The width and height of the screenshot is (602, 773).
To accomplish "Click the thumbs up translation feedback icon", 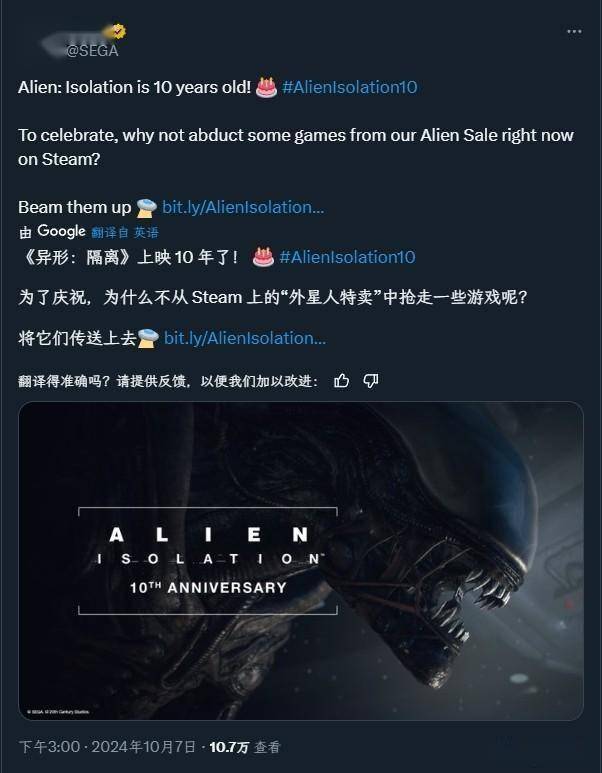I will pyautogui.click(x=342, y=381).
